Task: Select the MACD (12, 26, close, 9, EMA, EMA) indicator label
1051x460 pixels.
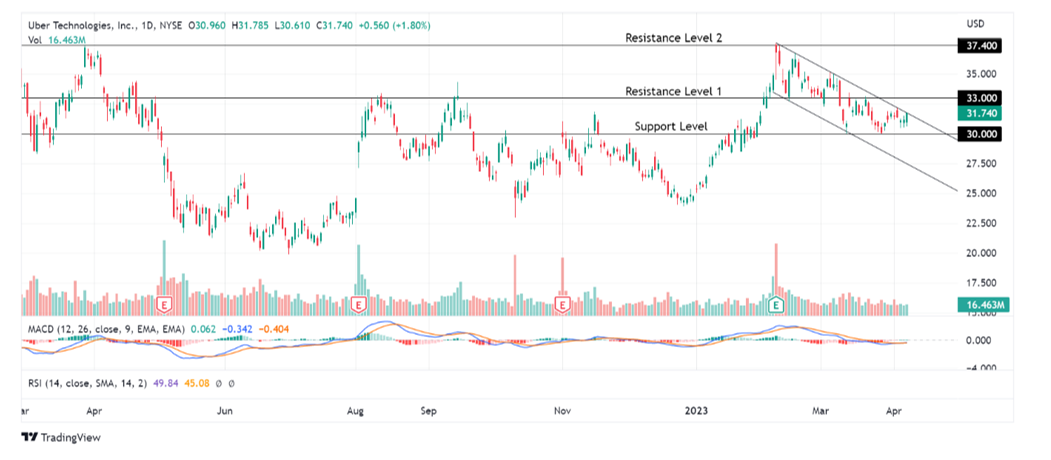Action: [x=106, y=329]
